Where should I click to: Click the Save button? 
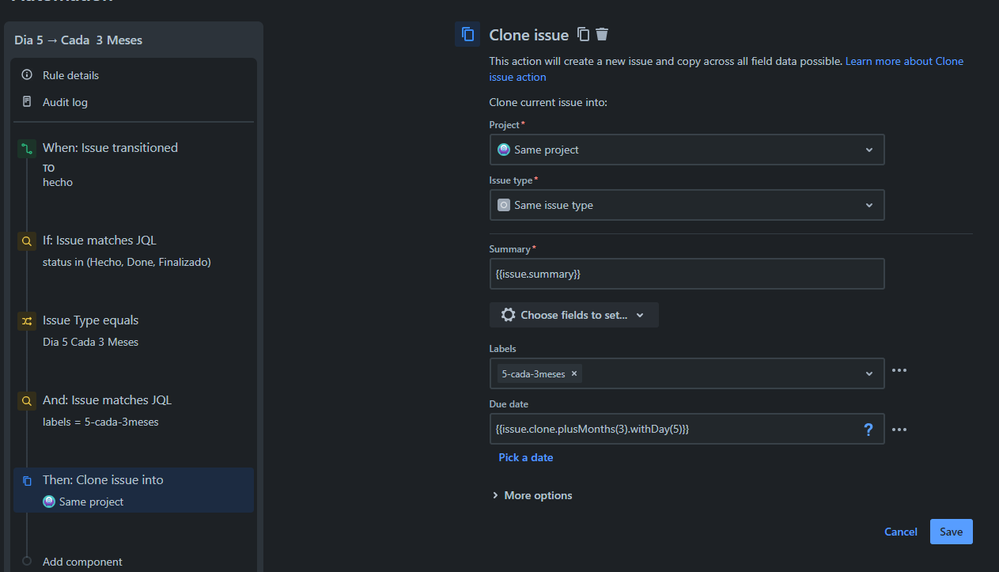tap(951, 531)
